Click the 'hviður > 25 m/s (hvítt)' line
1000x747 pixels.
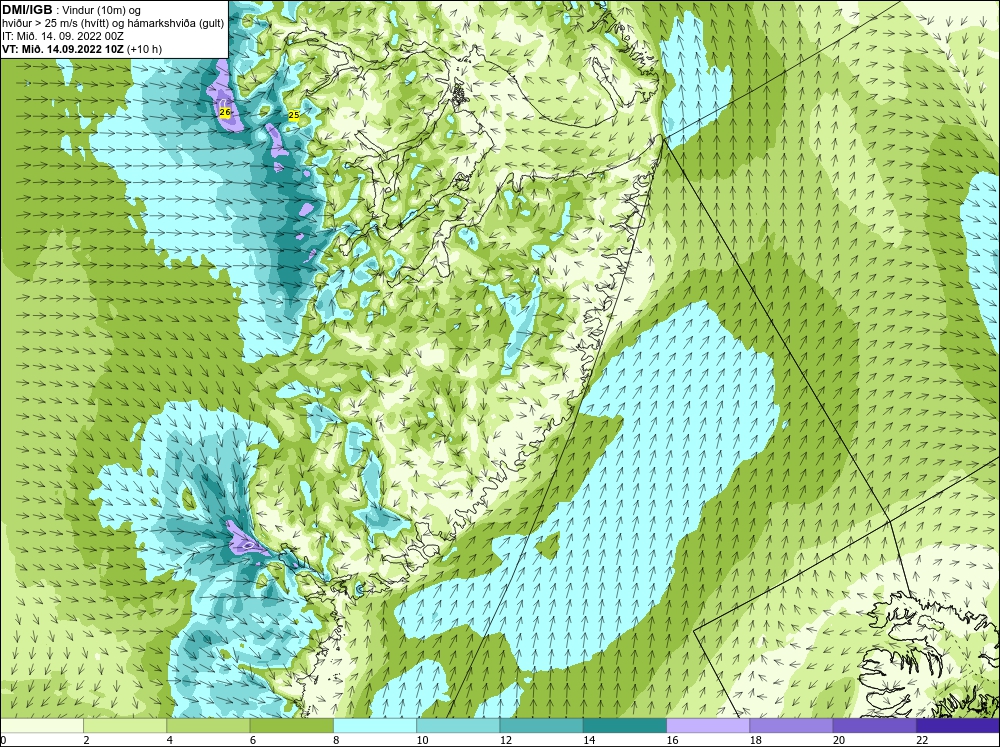click(55, 23)
